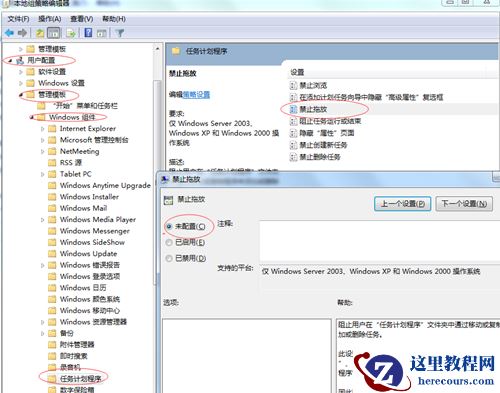Select the 已禁用(D) radio button
The height and width of the screenshot is (393, 500).
tap(169, 258)
